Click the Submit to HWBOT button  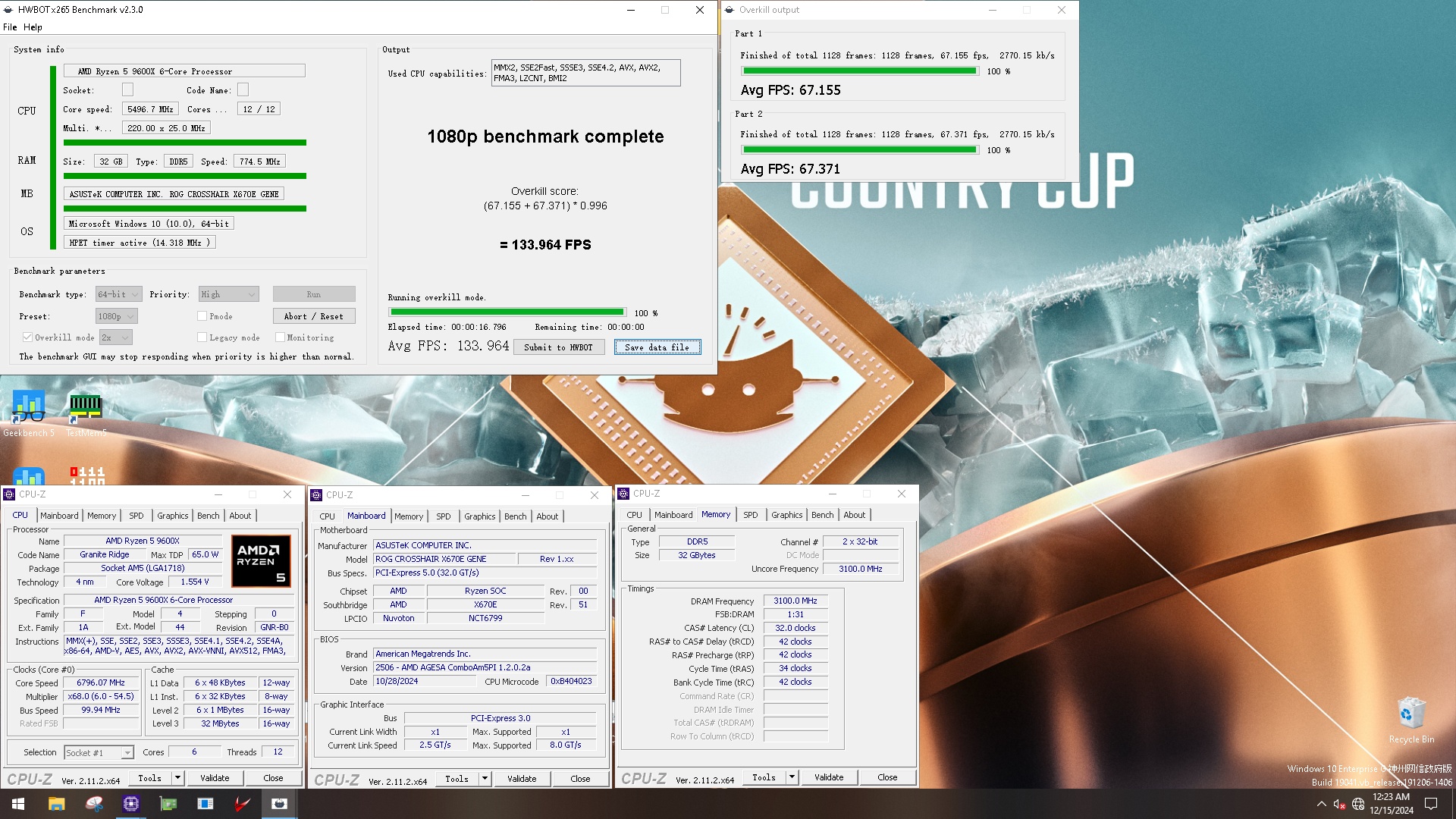click(x=559, y=347)
